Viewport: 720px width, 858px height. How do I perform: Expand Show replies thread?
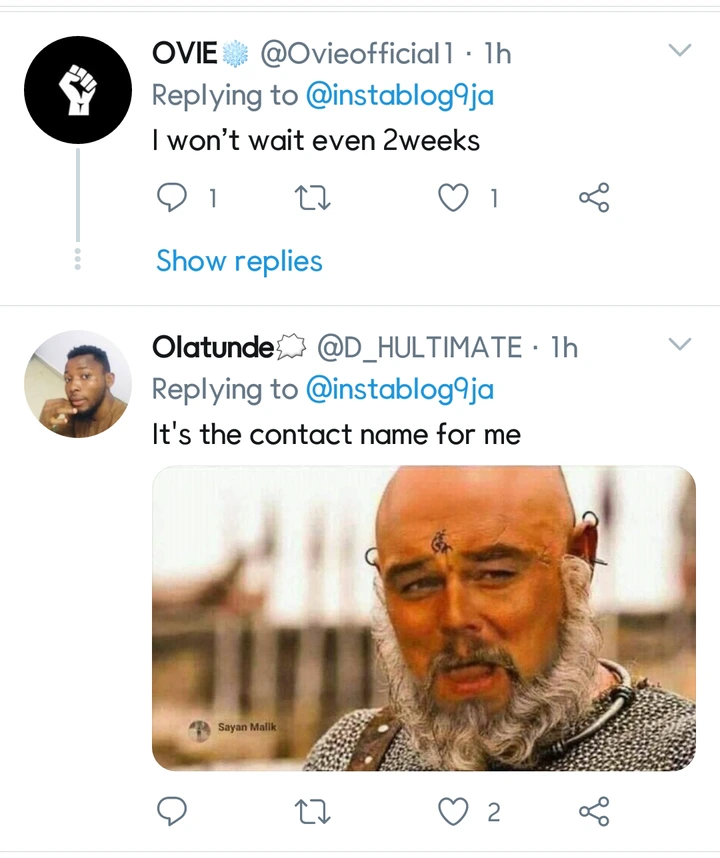click(x=239, y=261)
